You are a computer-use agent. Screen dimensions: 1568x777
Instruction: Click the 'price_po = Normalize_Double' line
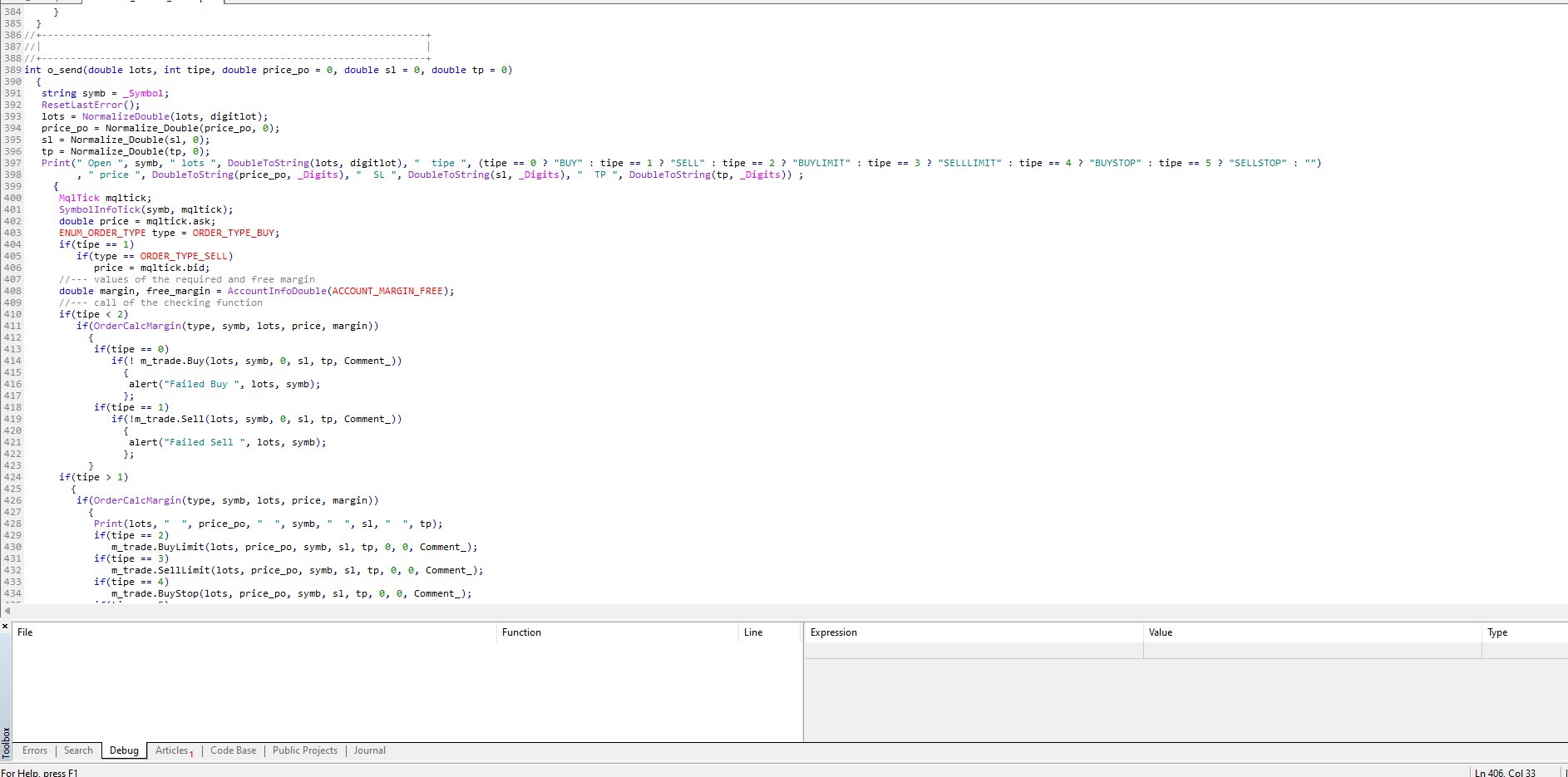pyautogui.click(x=160, y=128)
